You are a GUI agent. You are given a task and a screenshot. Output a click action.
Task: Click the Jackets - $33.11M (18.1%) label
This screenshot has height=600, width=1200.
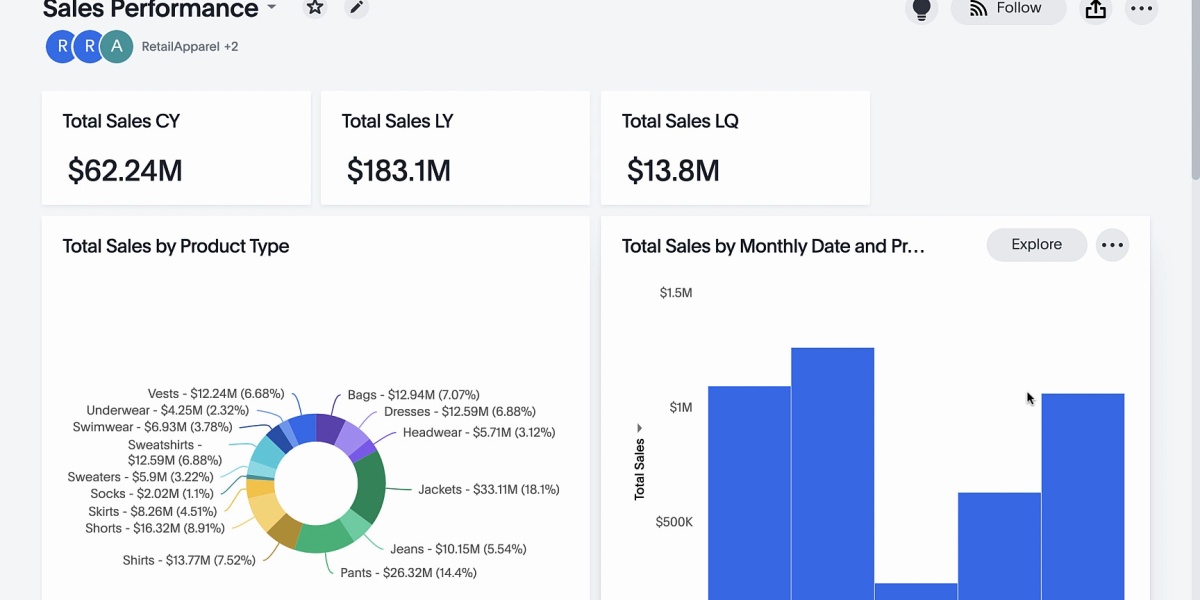(x=488, y=489)
